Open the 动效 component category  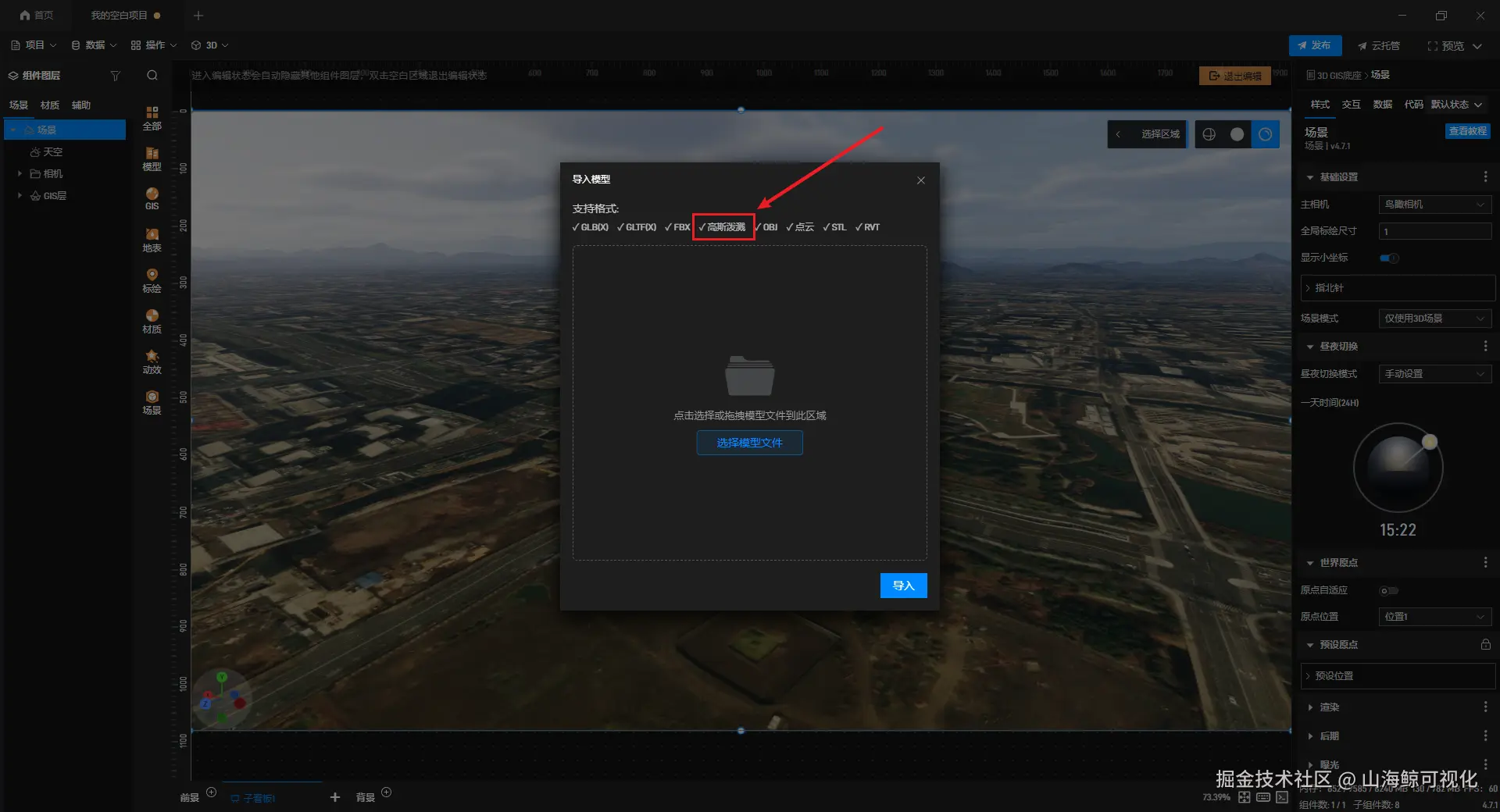point(152,361)
